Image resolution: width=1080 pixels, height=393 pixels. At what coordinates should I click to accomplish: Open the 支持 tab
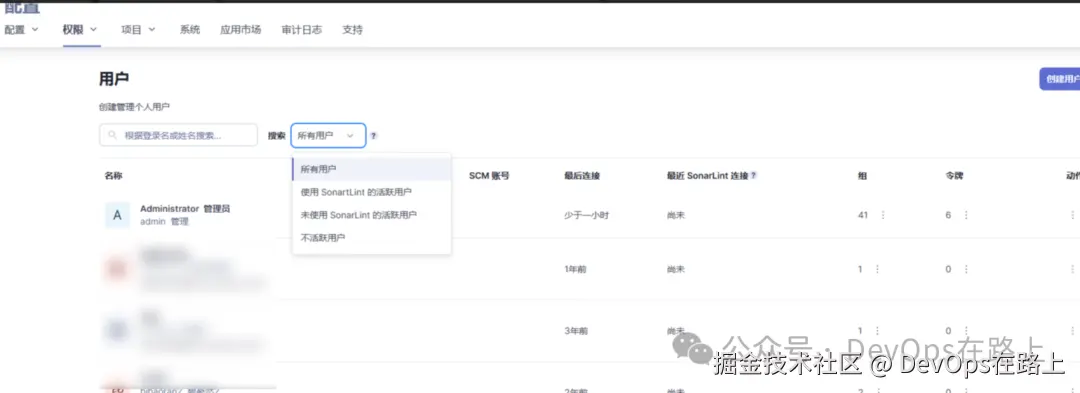[x=352, y=30]
